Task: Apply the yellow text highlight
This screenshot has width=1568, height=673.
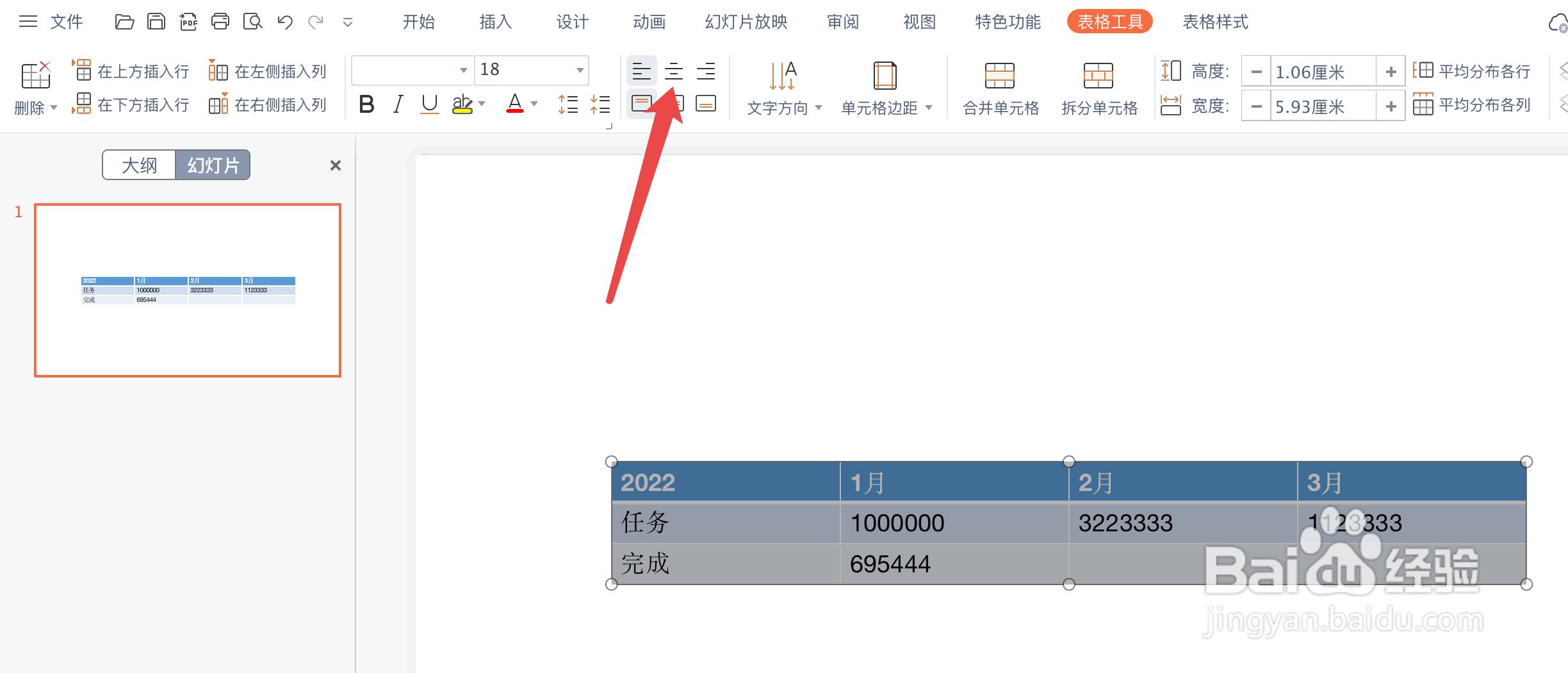Action: pos(462,104)
